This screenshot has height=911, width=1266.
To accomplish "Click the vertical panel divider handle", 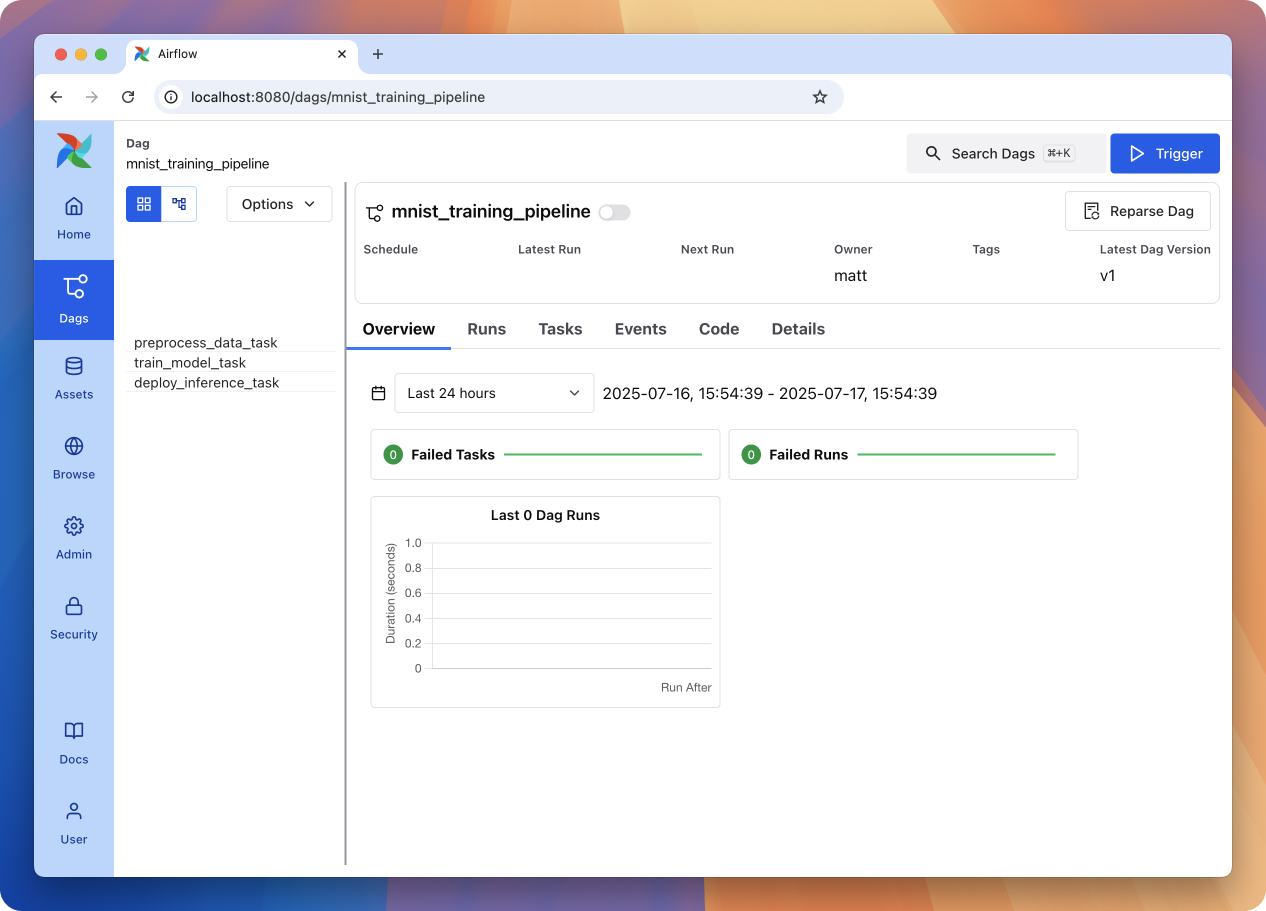I will point(346,523).
